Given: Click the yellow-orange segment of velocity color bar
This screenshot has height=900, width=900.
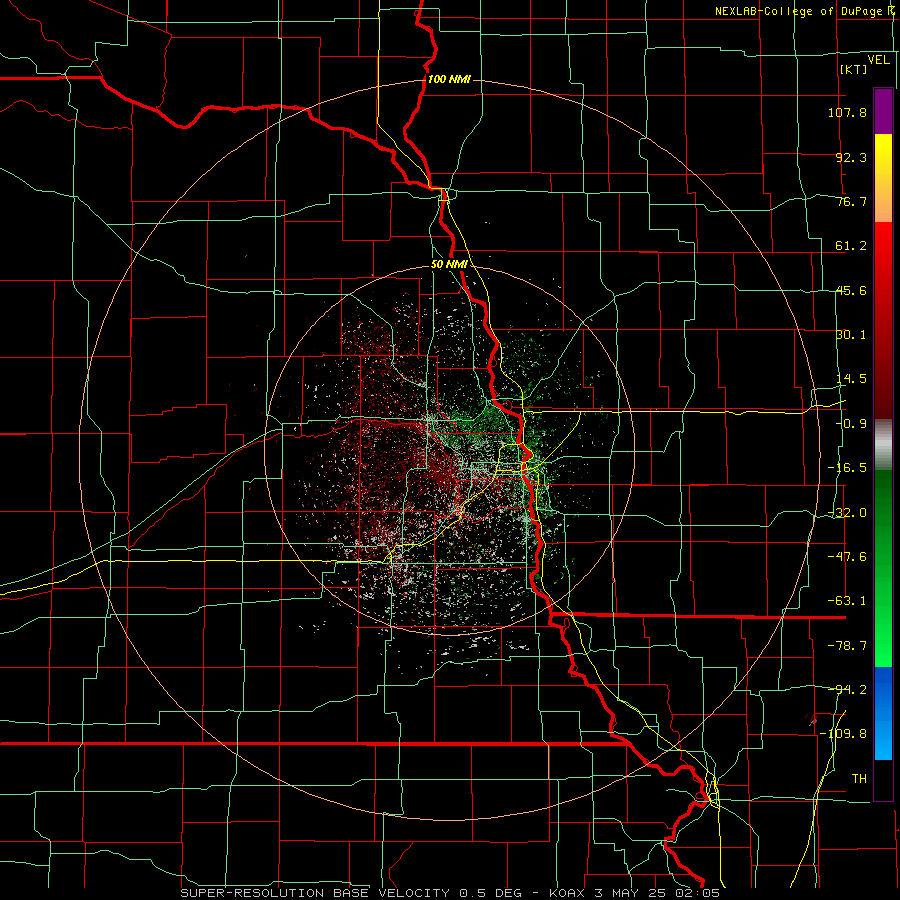Looking at the screenshot, I should tap(883, 178).
